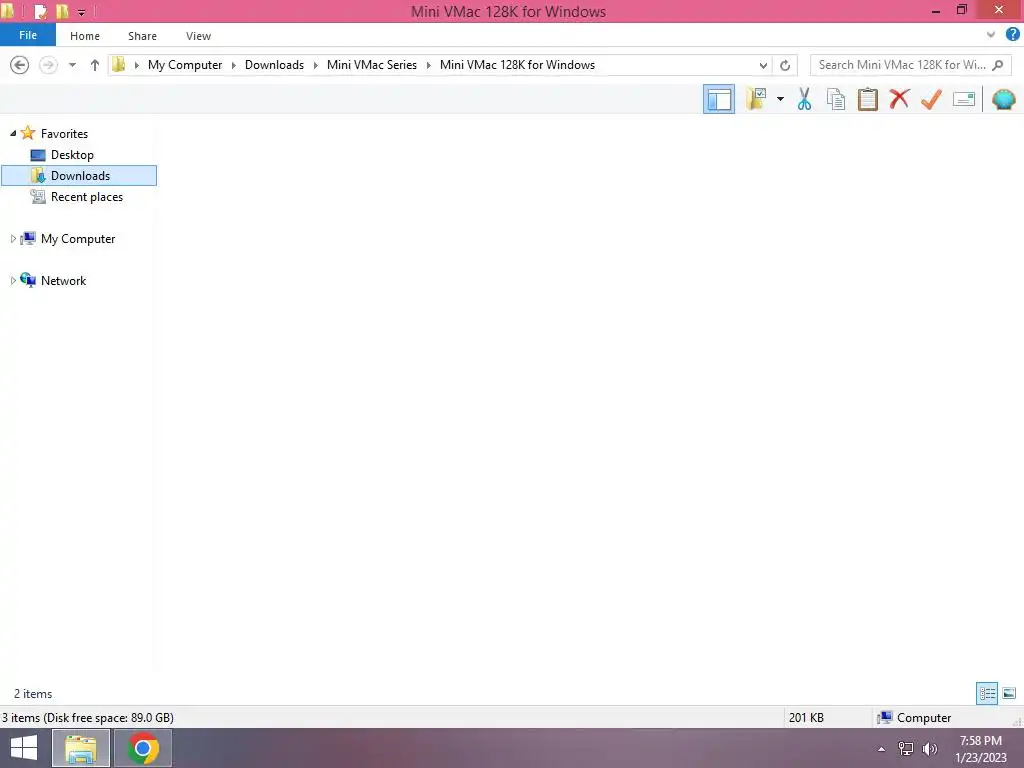The width and height of the screenshot is (1024, 768).
Task: Switch to the View ribbon tab
Action: 199,36
